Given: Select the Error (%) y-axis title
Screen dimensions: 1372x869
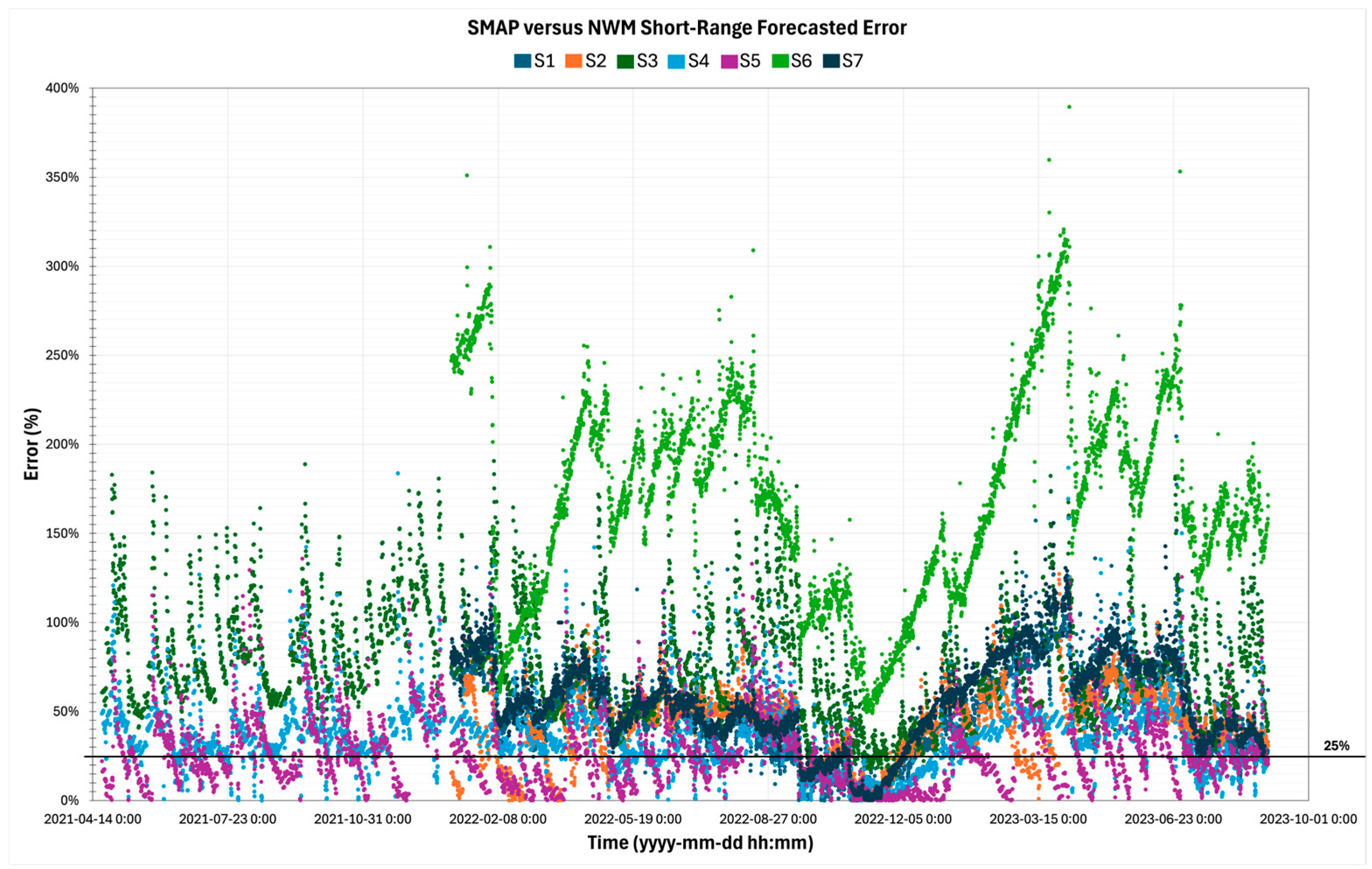Looking at the screenshot, I should (x=31, y=444).
